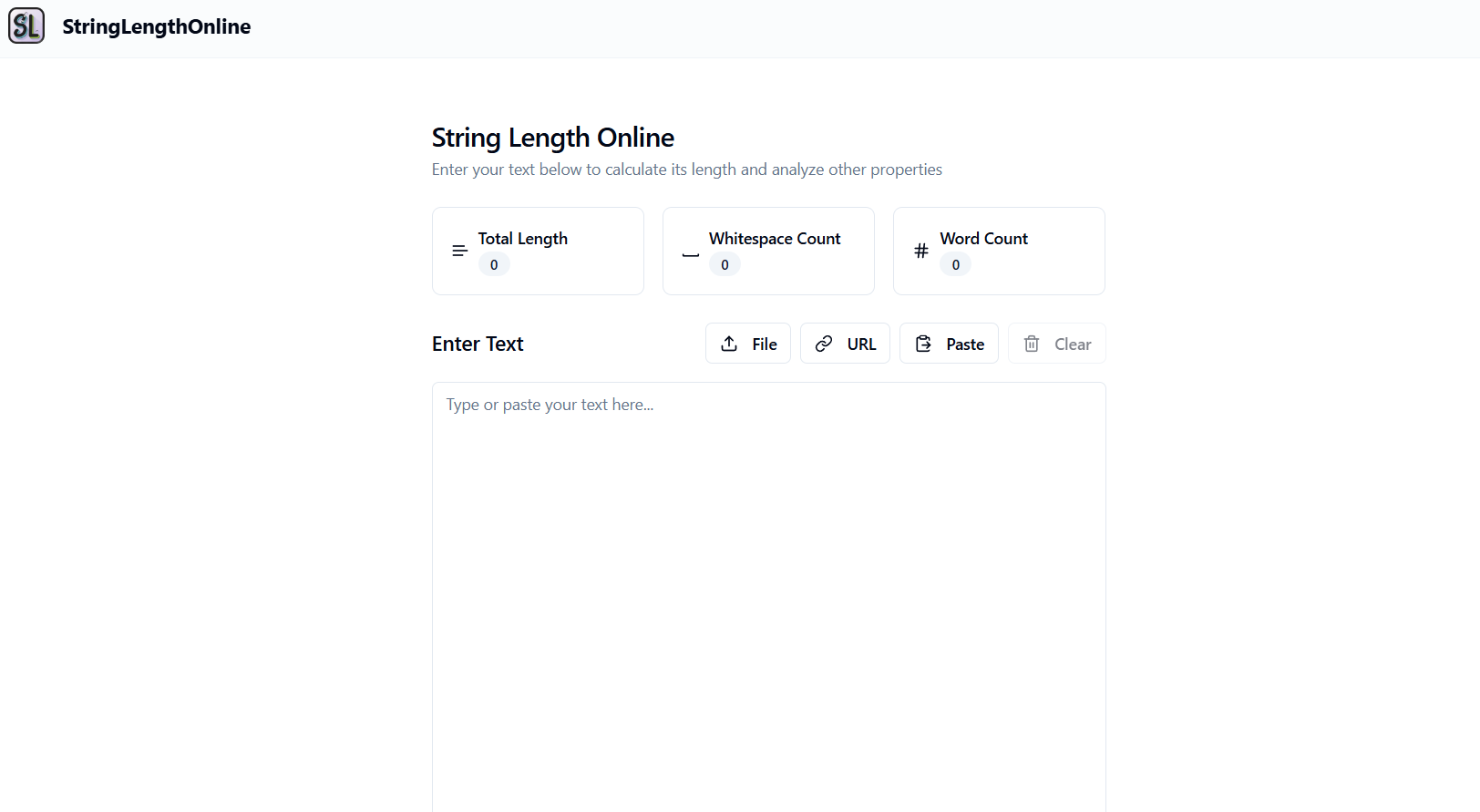
Task: Click the 'Enter Text' label
Action: (x=478, y=344)
